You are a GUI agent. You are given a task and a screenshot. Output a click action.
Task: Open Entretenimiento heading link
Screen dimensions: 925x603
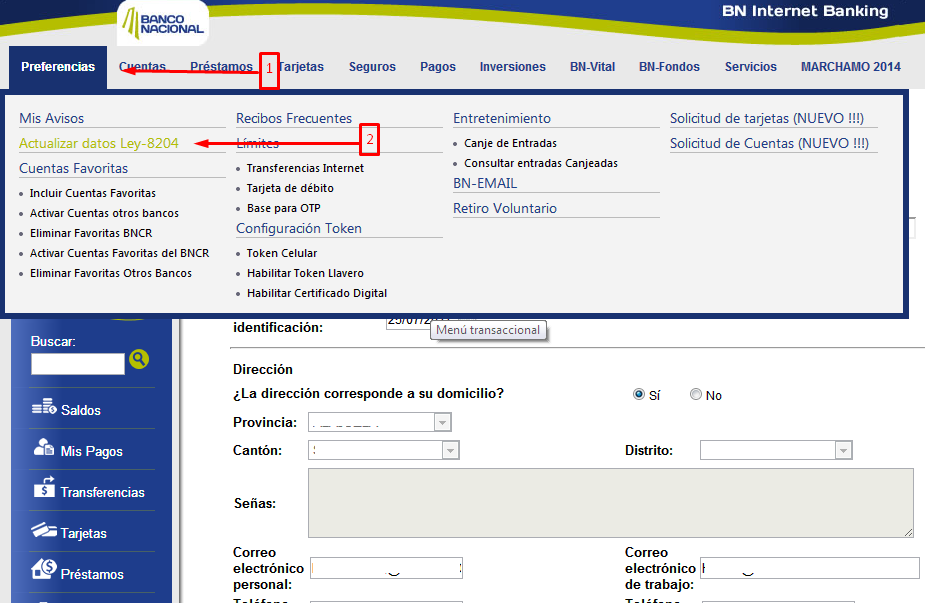pyautogui.click(x=501, y=118)
